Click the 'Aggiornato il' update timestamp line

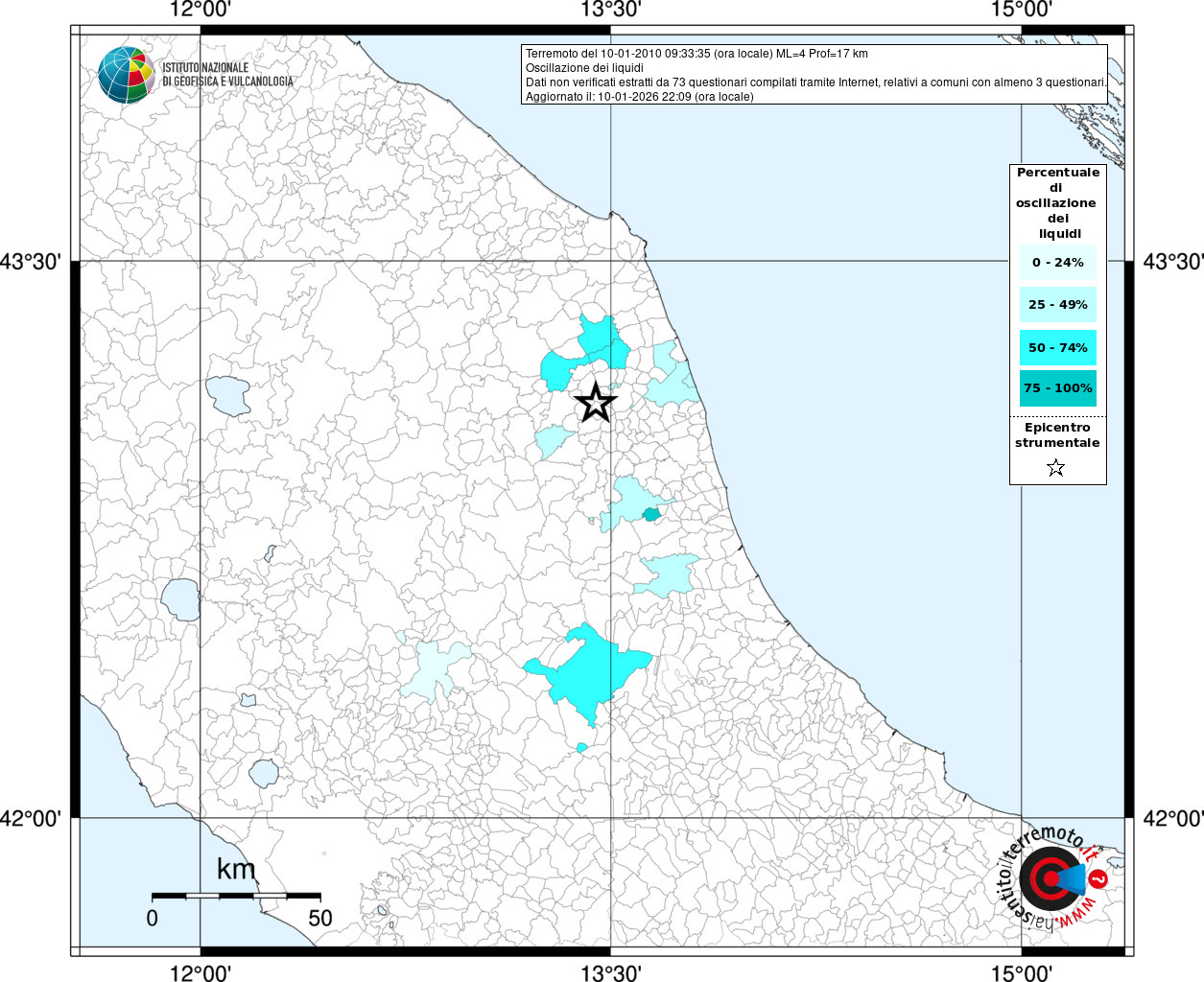639,97
